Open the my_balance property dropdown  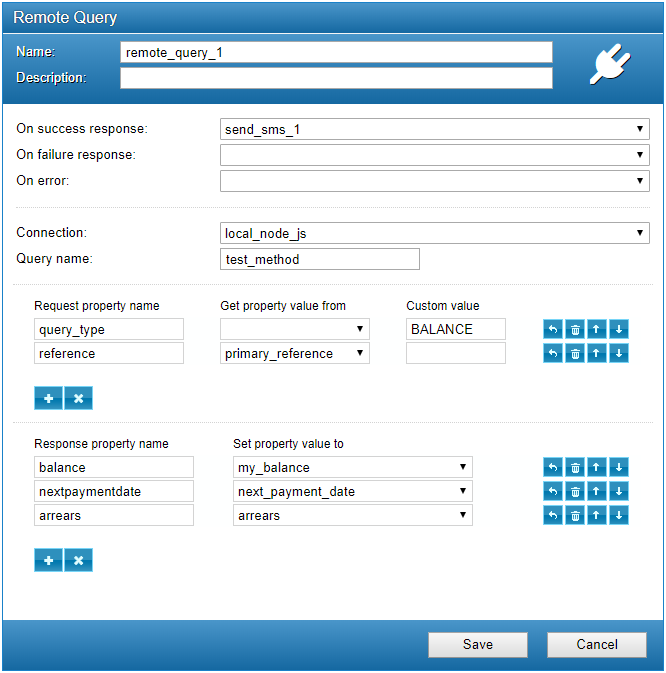coord(353,467)
